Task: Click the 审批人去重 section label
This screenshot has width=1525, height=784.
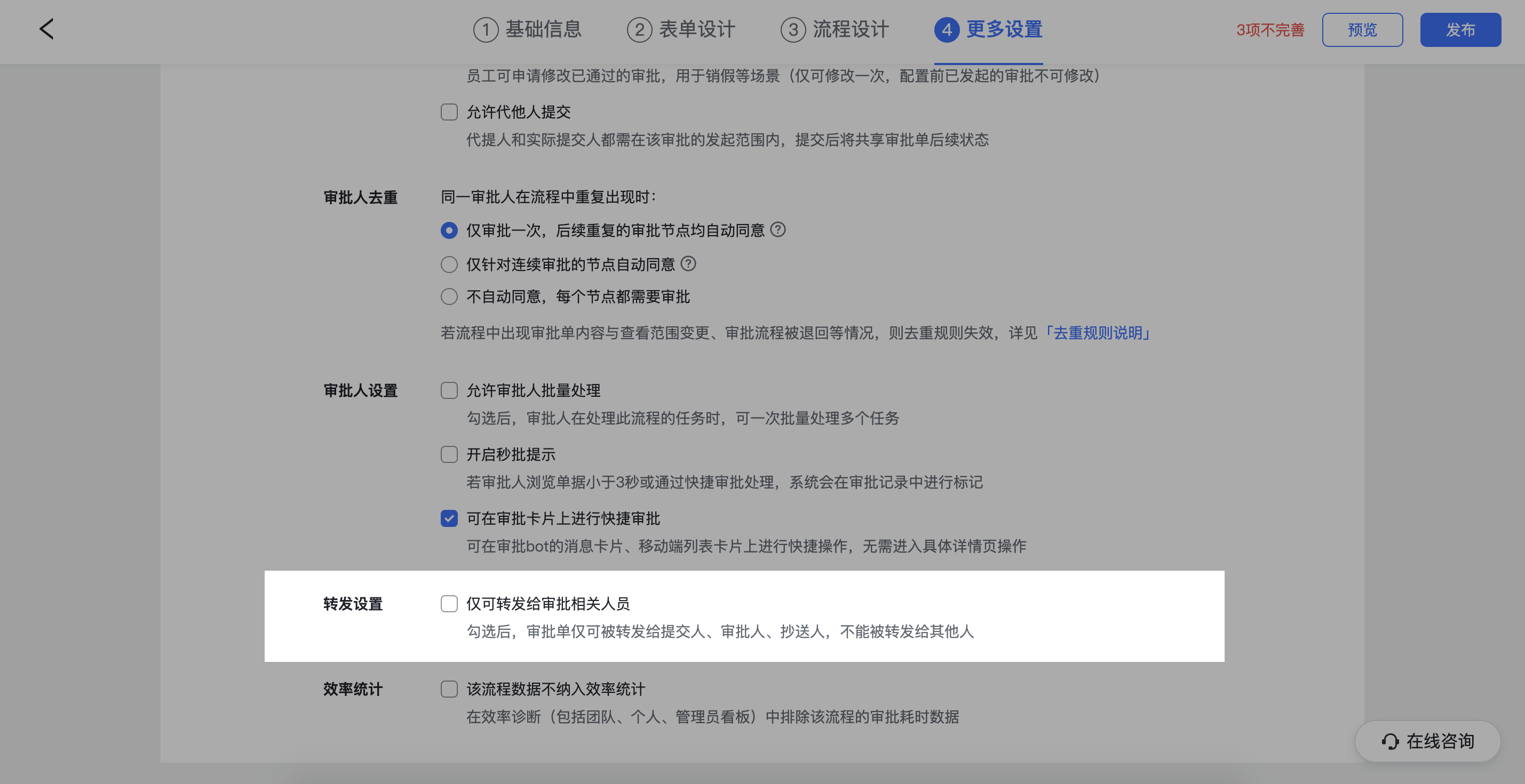Action: (x=361, y=197)
